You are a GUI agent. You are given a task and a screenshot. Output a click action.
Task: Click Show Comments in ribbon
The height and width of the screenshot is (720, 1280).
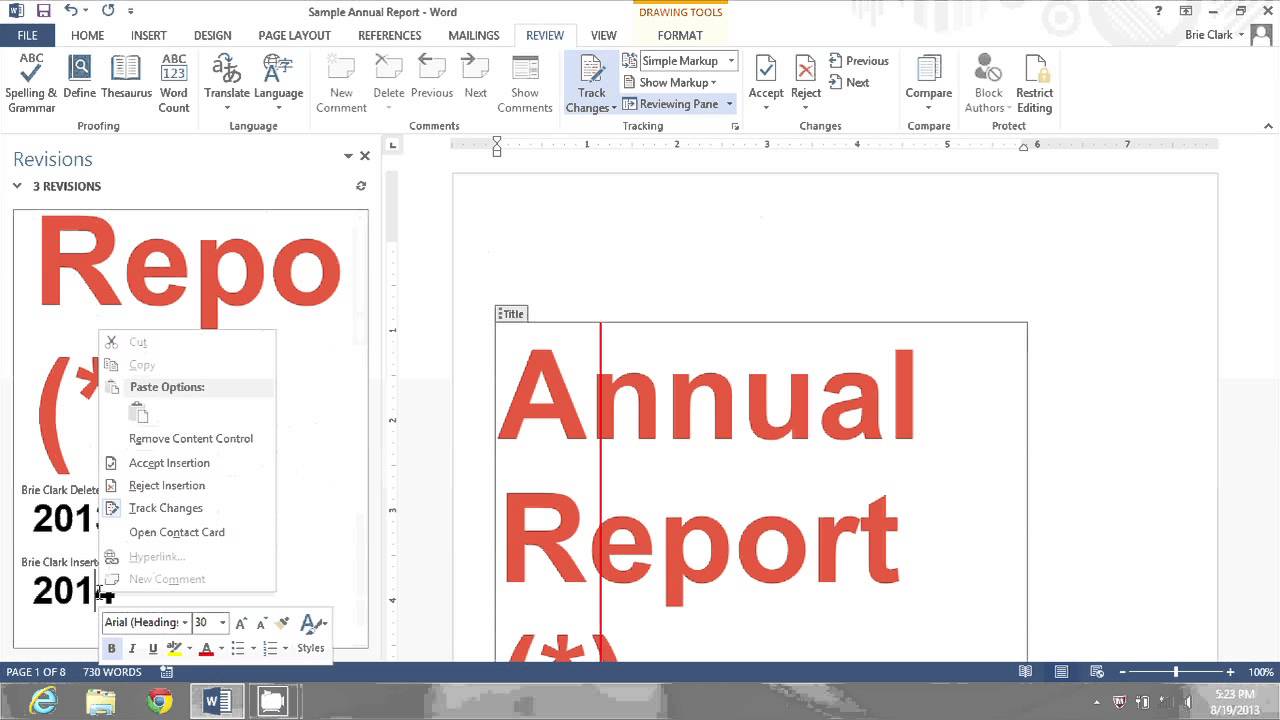525,83
